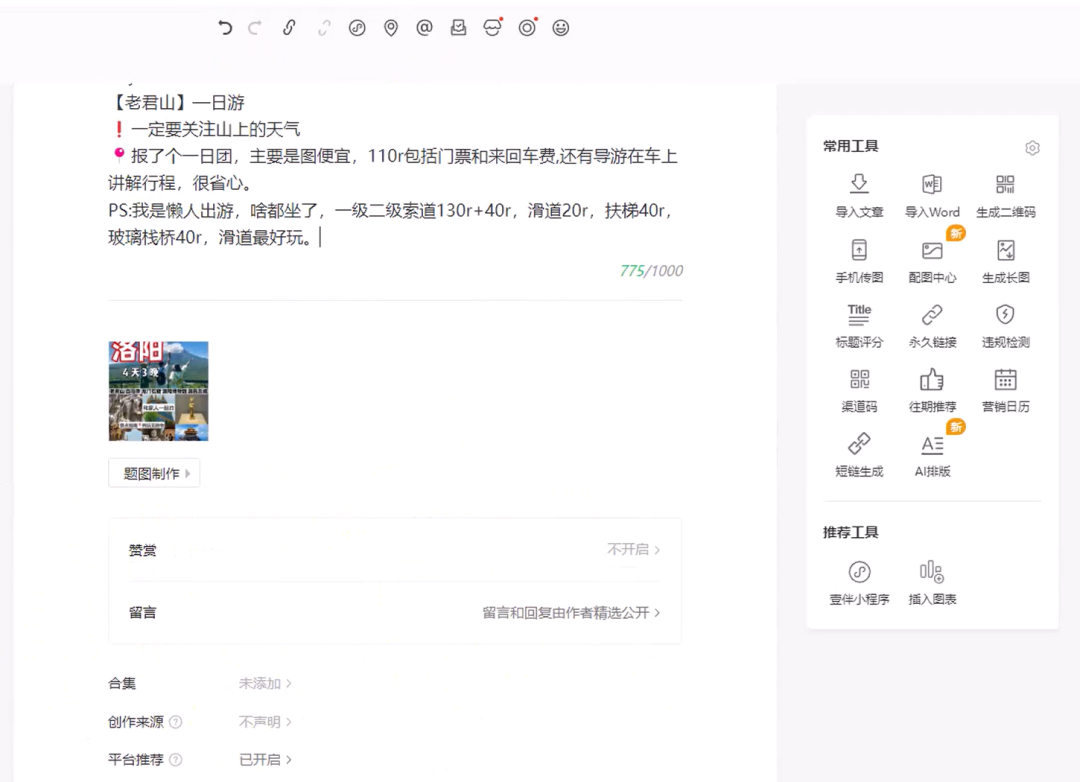Click the line starting PS:我是懒人出游
The height and width of the screenshot is (782, 1080).
pos(391,211)
